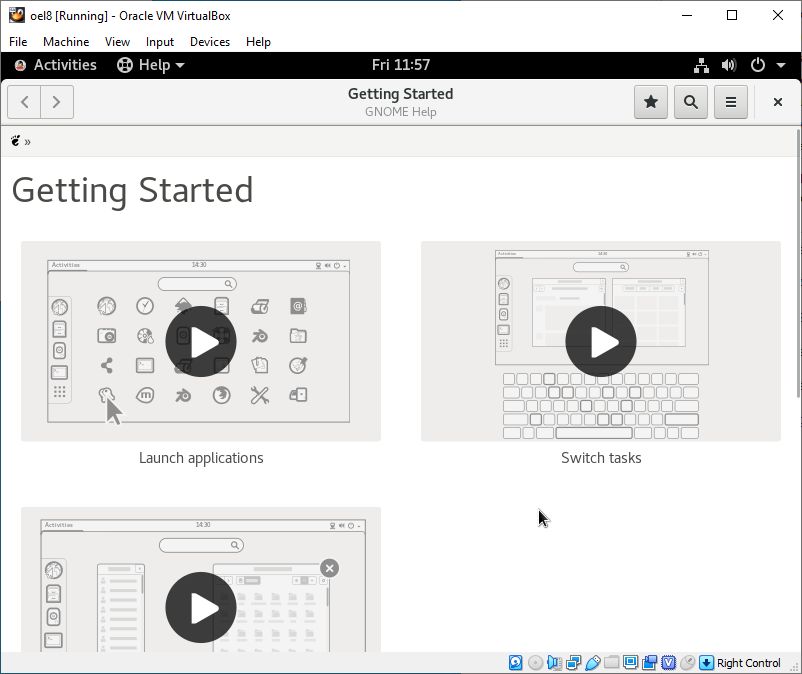Click the hard disk activity status icon

(x=516, y=663)
